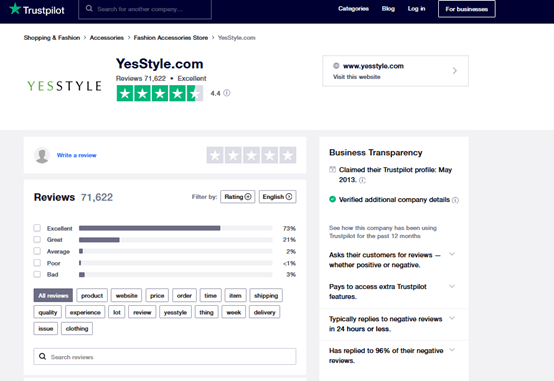This screenshot has width=554, height=381.
Task: Click the globe icon next to www.yesstyle.com
Action: pos(336,66)
